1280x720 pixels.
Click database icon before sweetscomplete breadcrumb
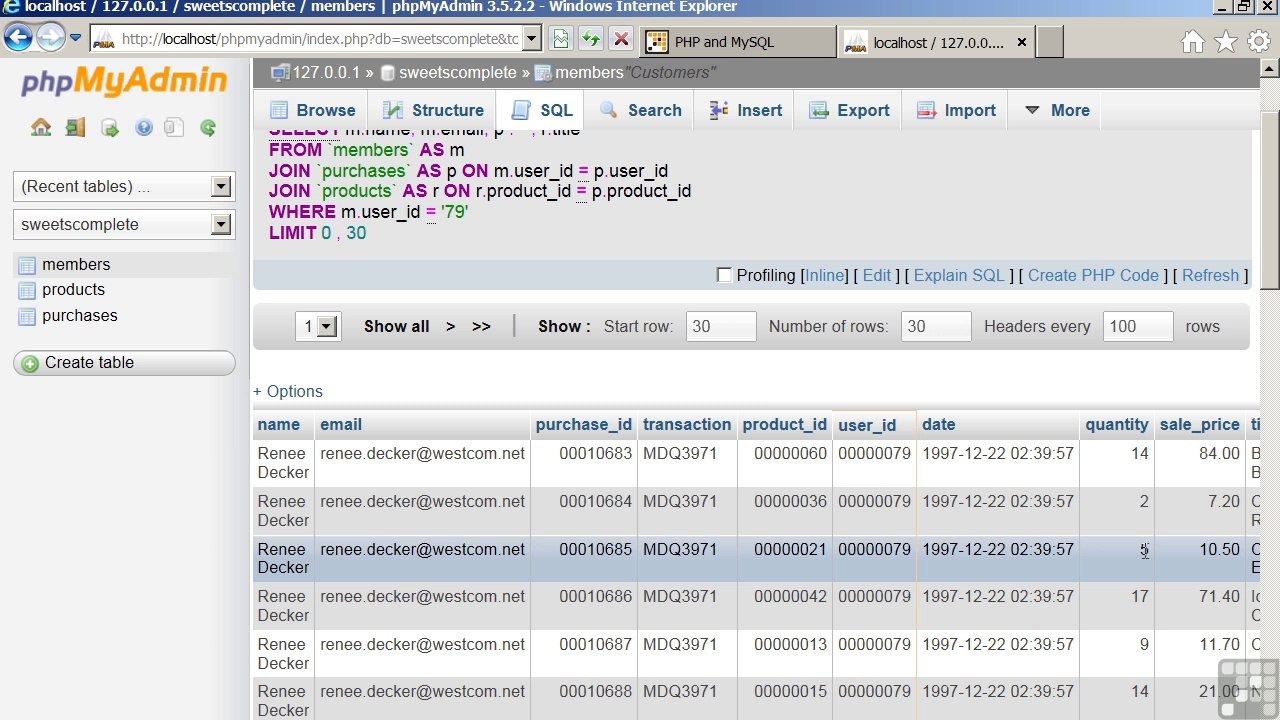click(387, 73)
